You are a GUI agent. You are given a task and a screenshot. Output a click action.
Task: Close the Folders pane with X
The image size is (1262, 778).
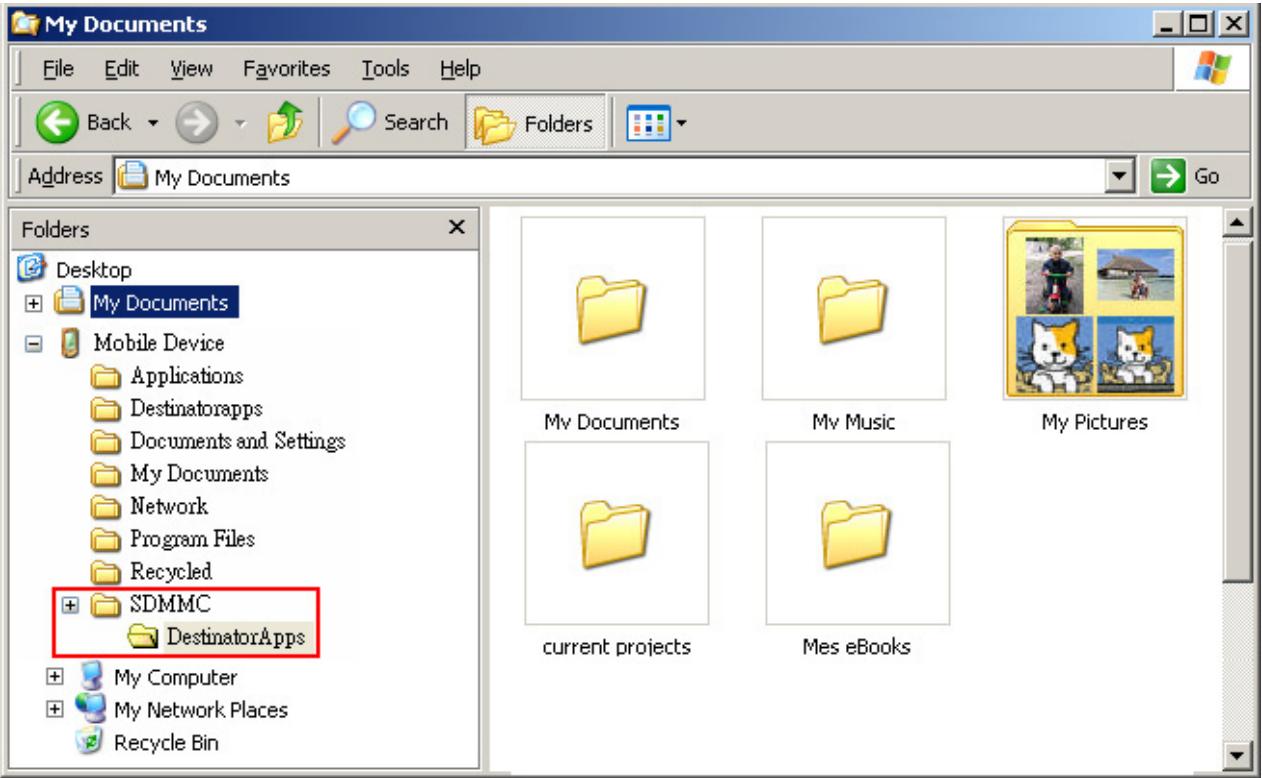[x=458, y=227]
